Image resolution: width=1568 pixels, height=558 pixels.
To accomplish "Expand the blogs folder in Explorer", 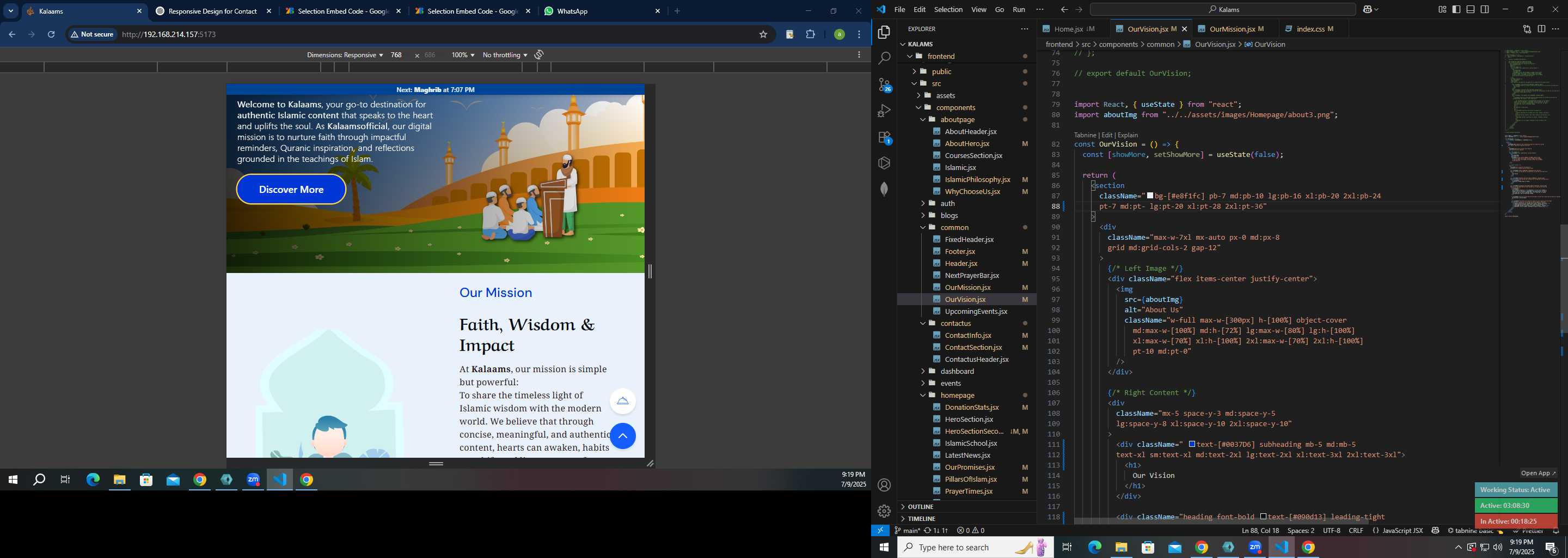I will [949, 216].
